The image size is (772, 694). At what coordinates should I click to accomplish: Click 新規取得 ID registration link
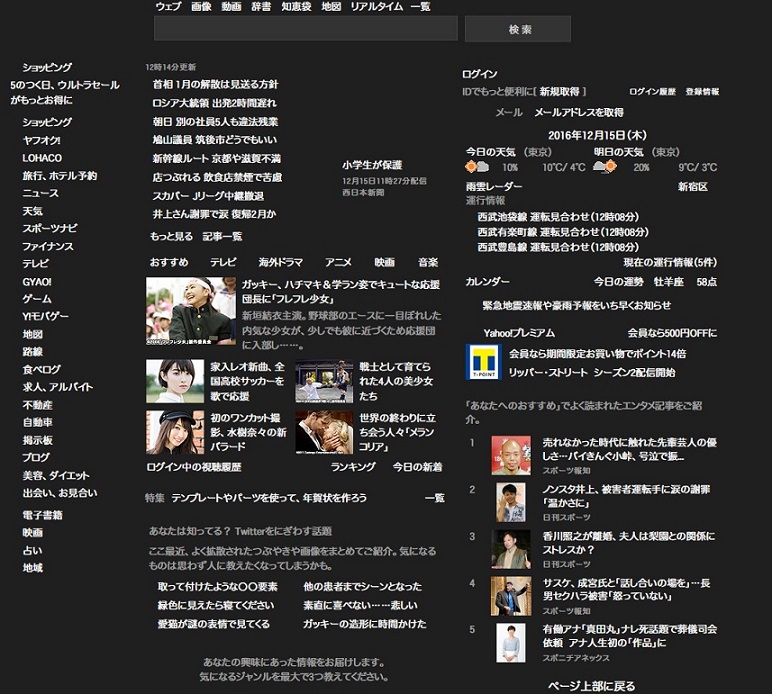click(560, 92)
